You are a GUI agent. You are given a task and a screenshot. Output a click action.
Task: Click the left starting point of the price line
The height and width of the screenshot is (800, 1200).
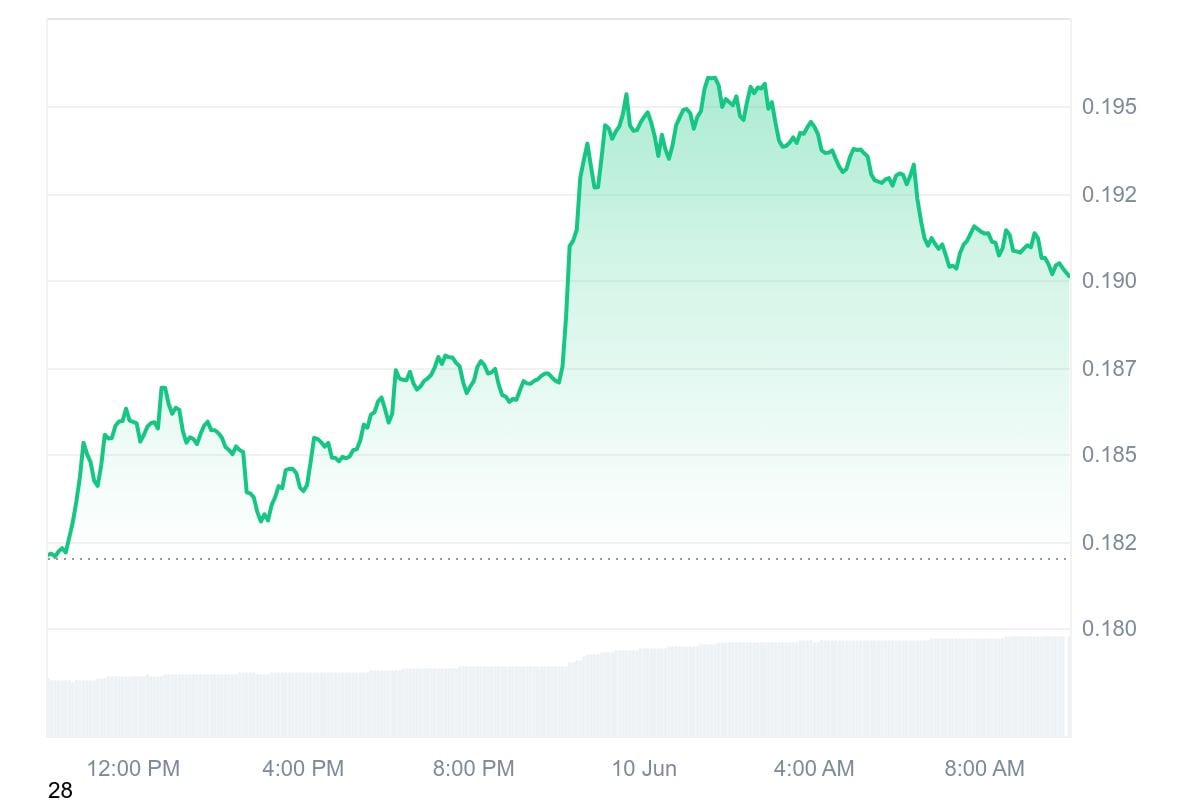pos(49,554)
